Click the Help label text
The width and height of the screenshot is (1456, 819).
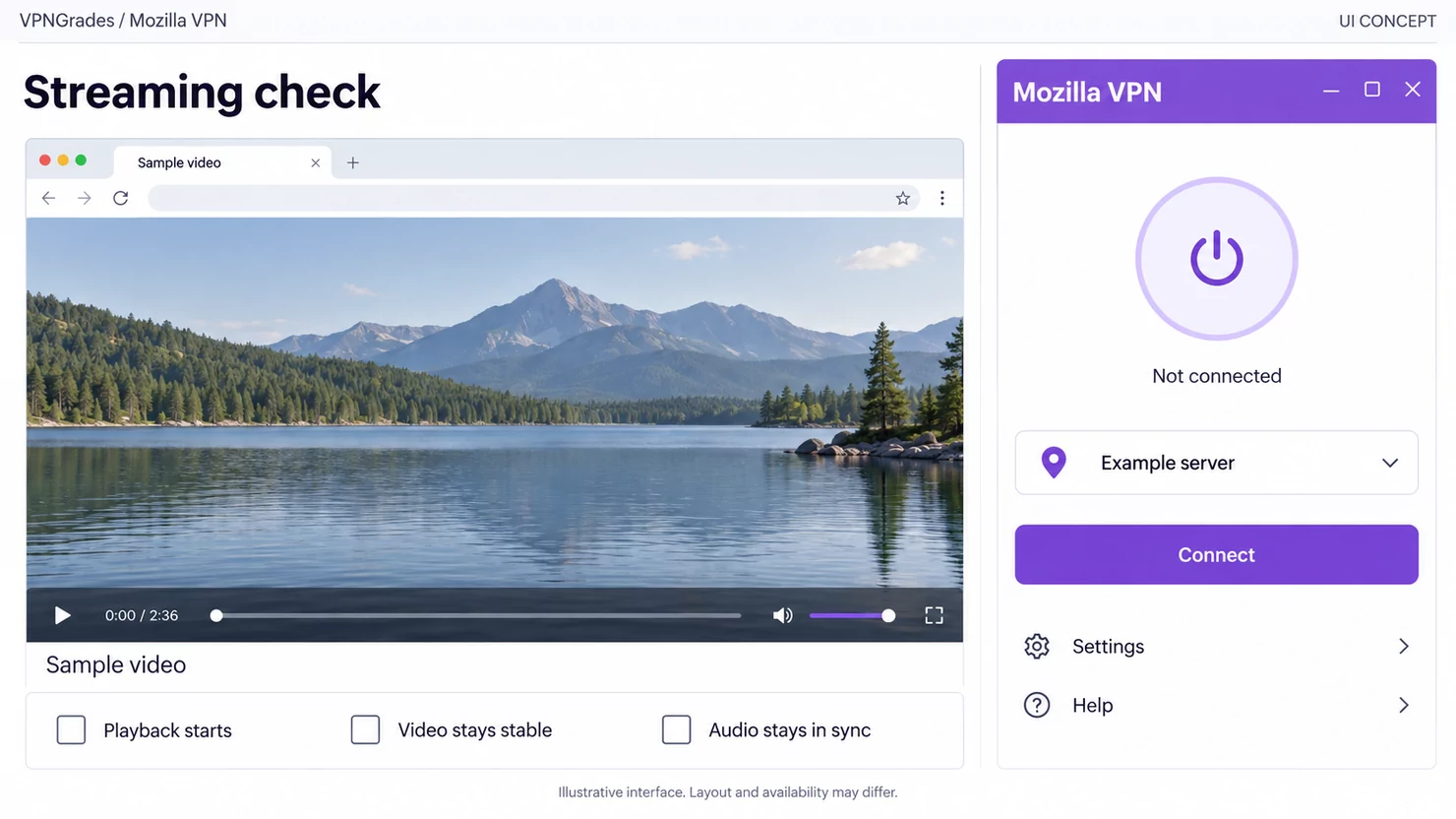click(x=1093, y=706)
